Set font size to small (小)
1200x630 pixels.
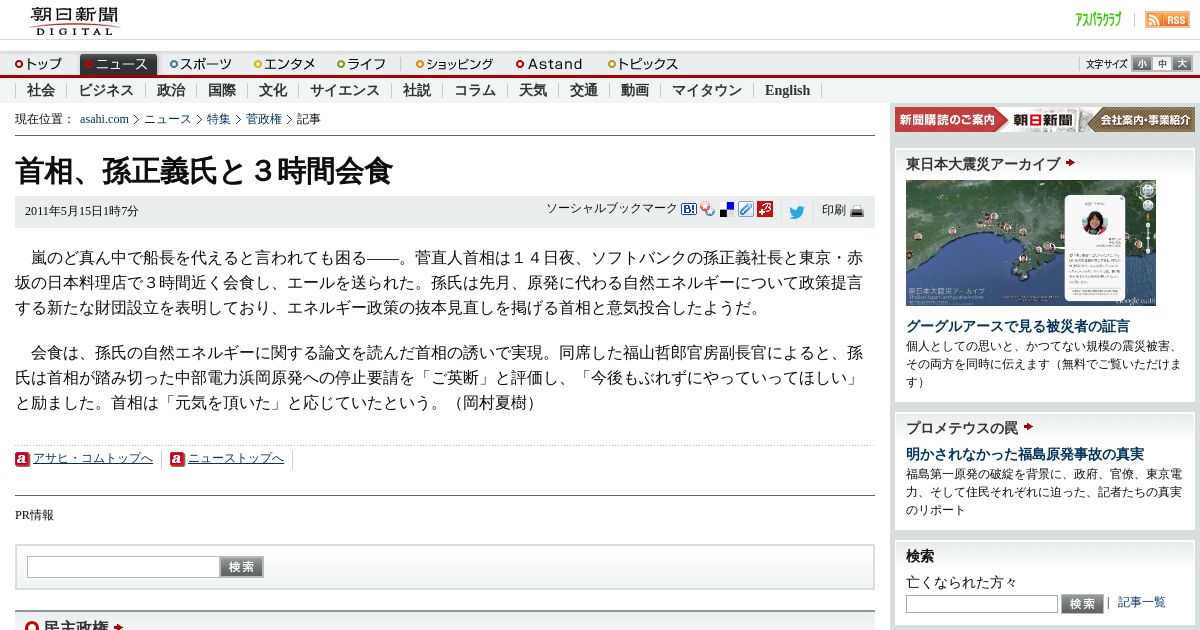coord(1142,63)
